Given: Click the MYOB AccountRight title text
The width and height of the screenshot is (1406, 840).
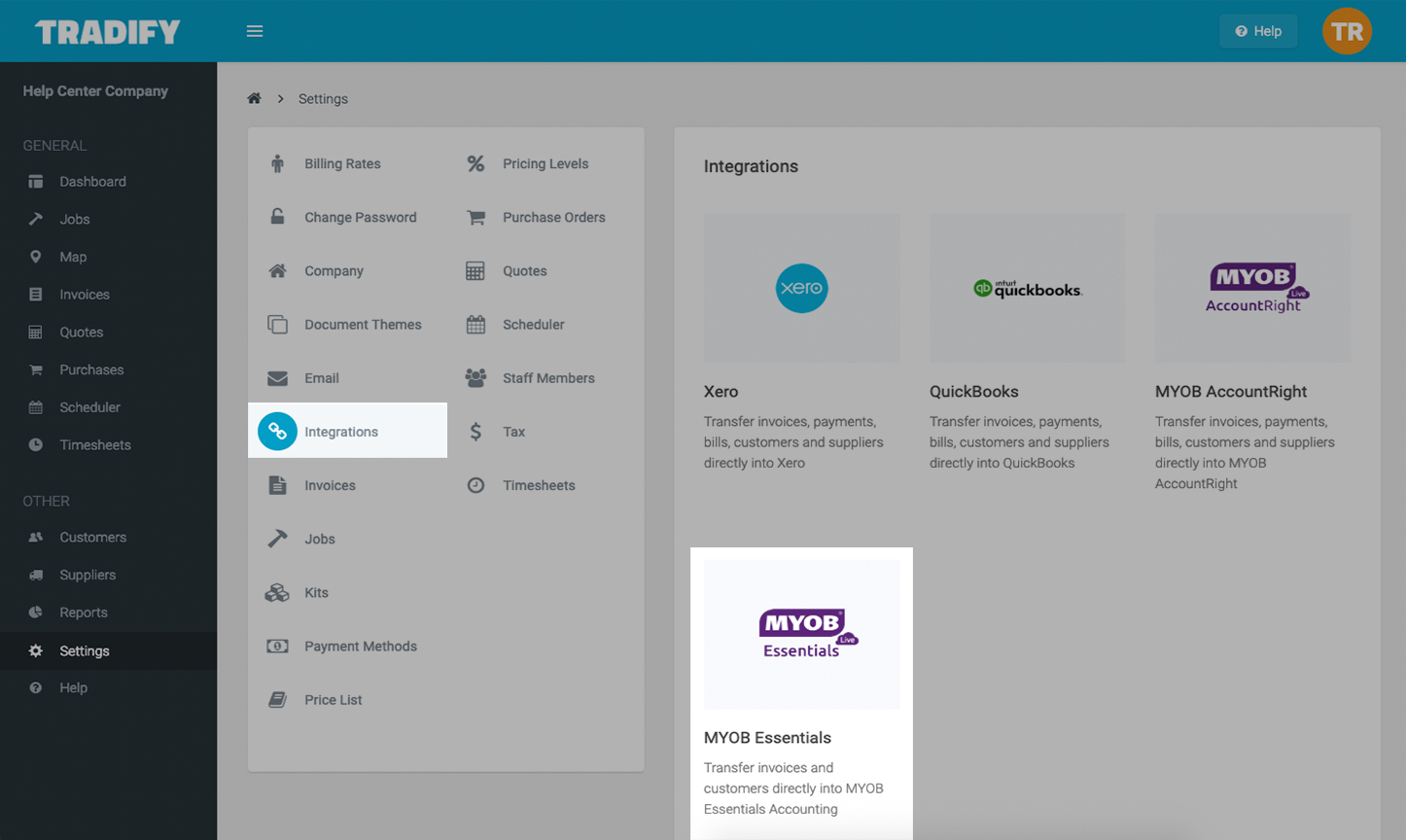Looking at the screenshot, I should coord(1231,392).
